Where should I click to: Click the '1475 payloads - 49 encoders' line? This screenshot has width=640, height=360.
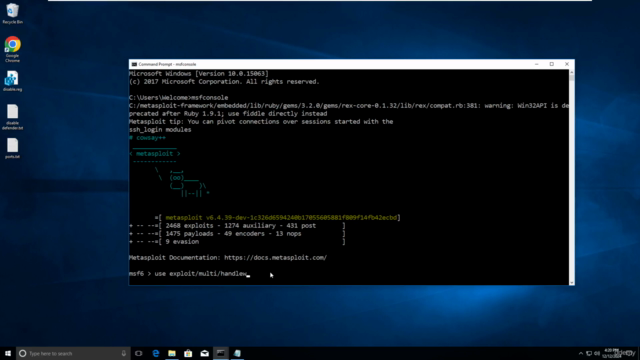[237, 233]
